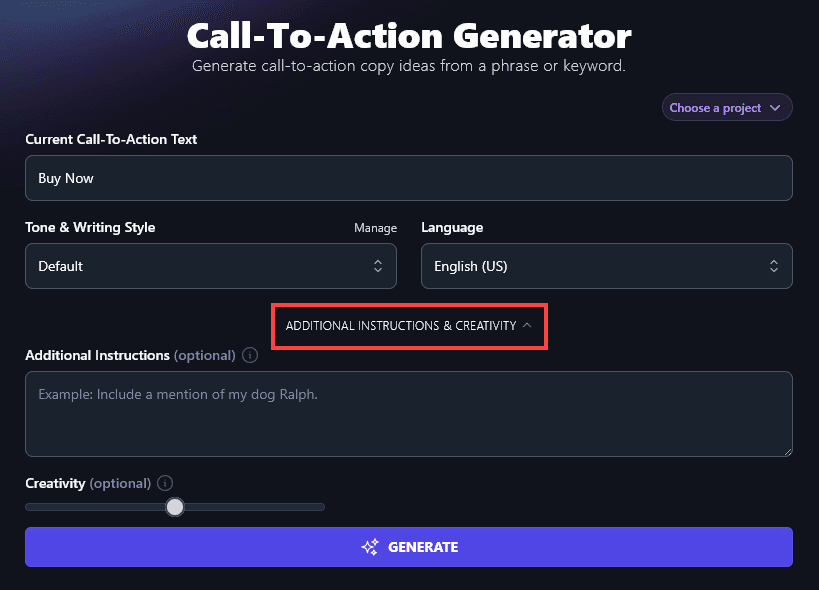Open the Tone & Writing Style dropdown

[x=210, y=266]
